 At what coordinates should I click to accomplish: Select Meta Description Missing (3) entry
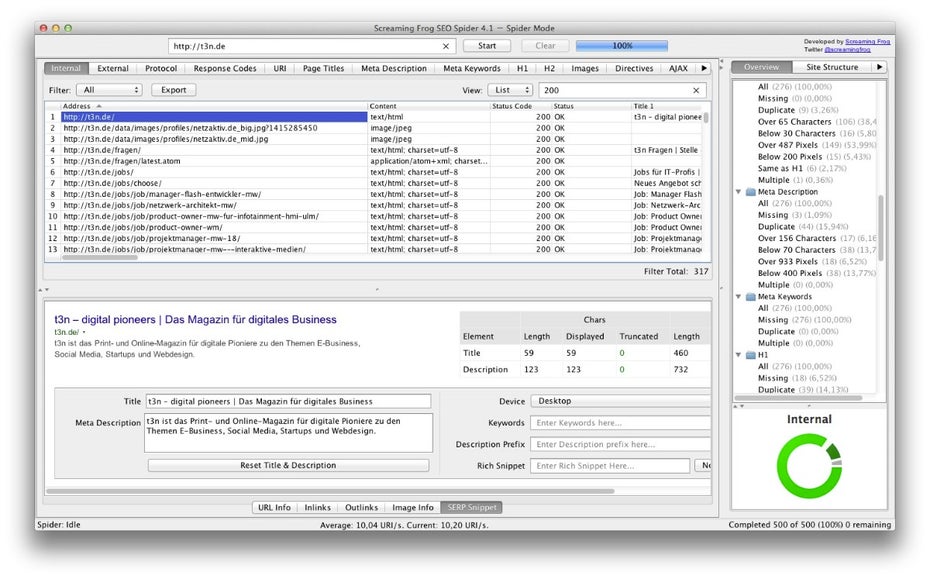[x=795, y=215]
